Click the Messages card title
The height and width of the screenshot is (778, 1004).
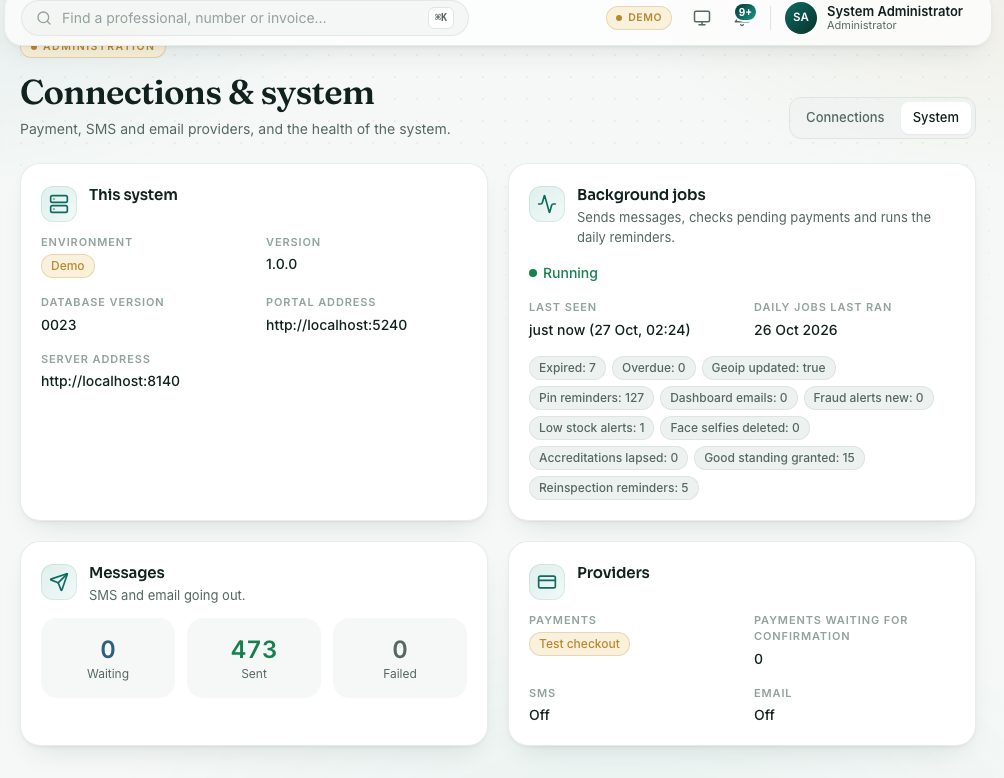[x=127, y=572]
